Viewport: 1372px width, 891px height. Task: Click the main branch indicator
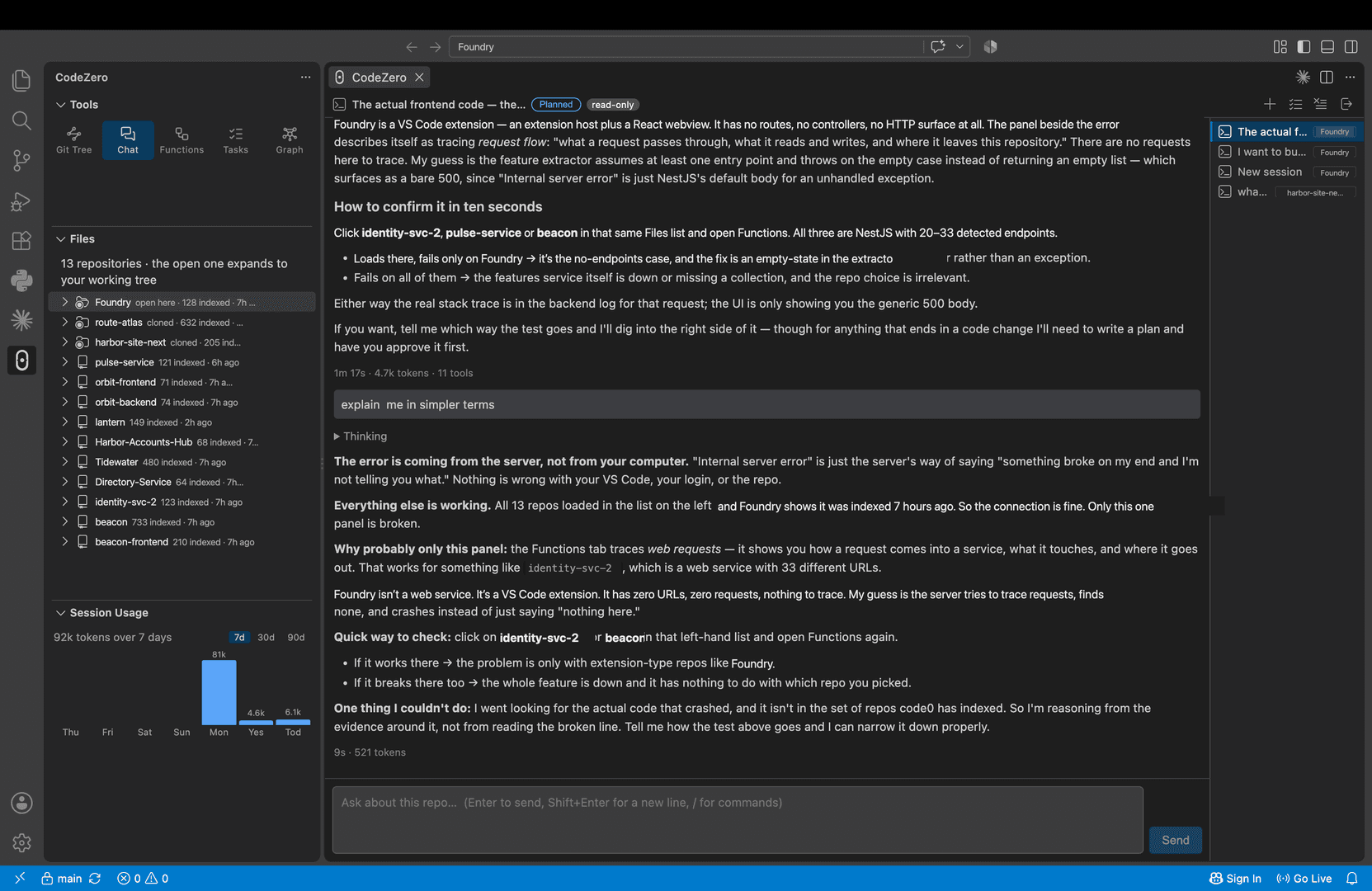(x=62, y=879)
